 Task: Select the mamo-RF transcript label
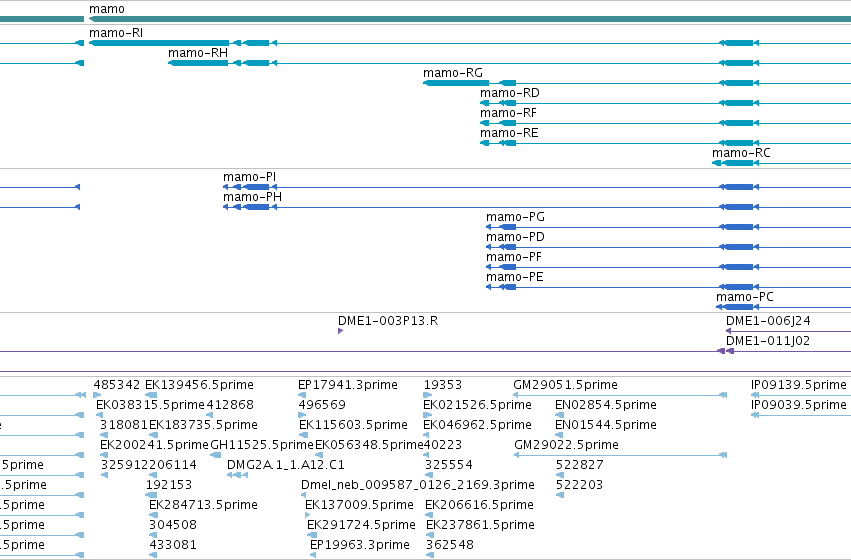[x=508, y=113]
